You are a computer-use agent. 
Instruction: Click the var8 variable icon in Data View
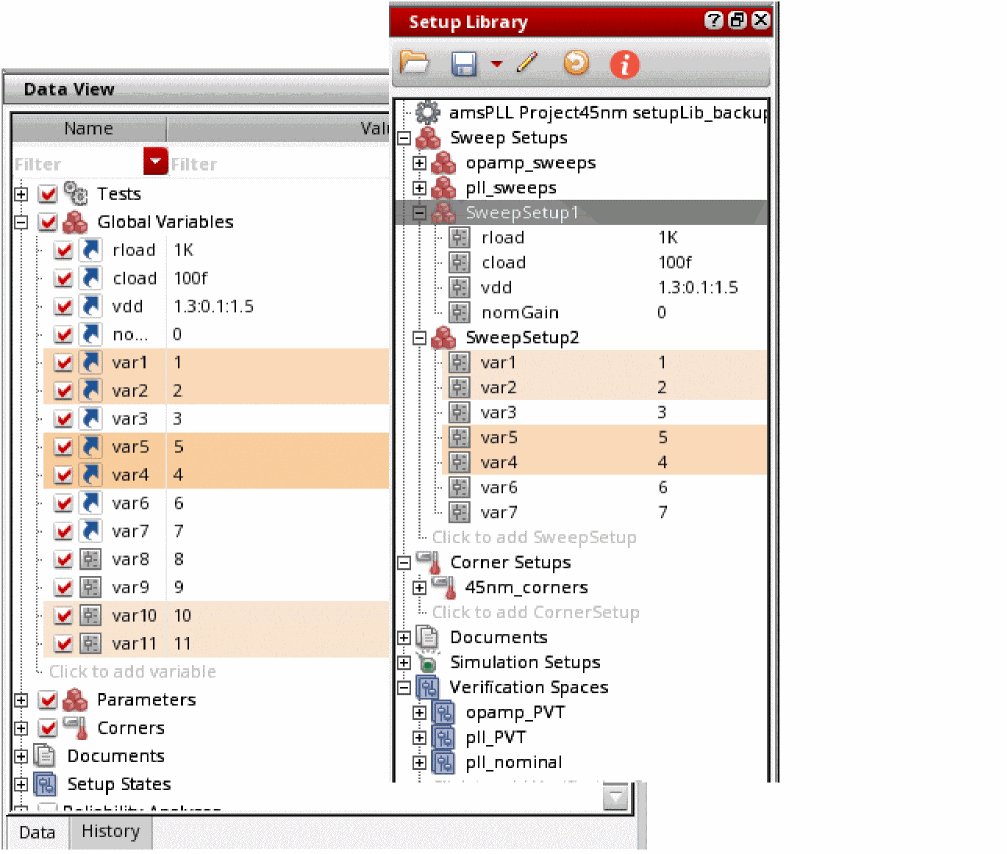pyautogui.click(x=91, y=559)
